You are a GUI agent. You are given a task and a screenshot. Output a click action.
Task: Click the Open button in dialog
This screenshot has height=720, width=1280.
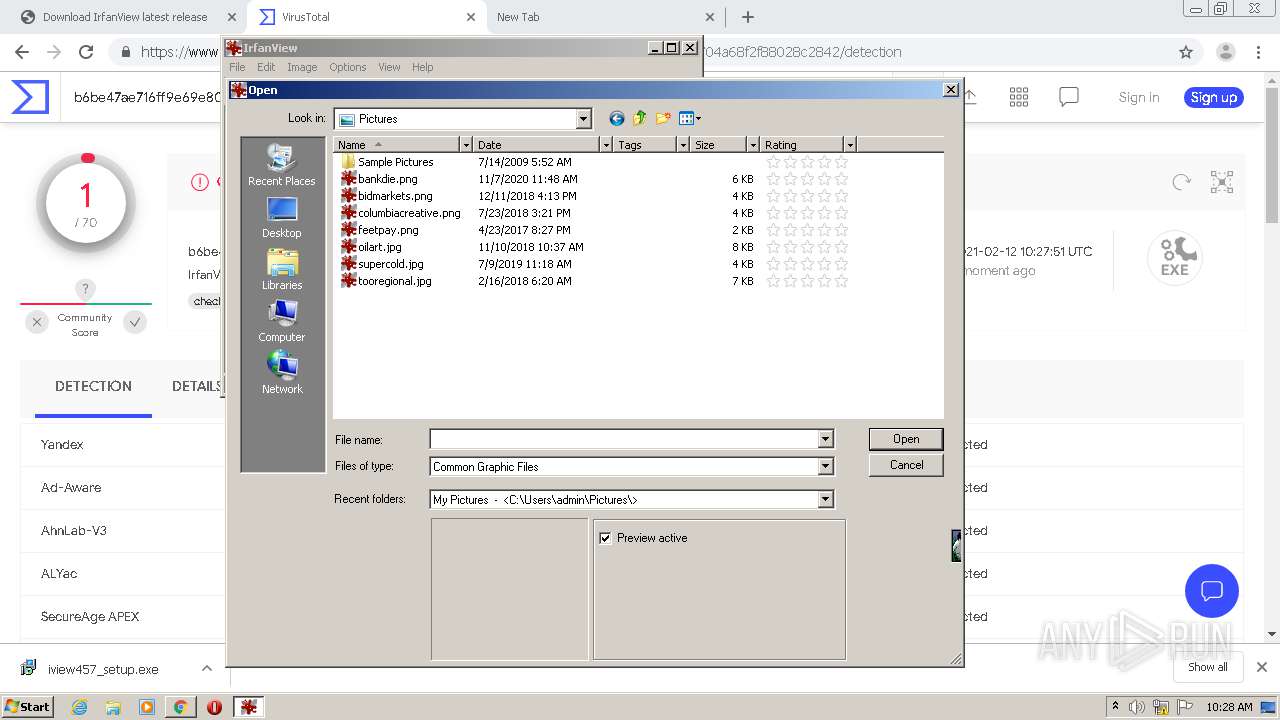click(x=906, y=439)
